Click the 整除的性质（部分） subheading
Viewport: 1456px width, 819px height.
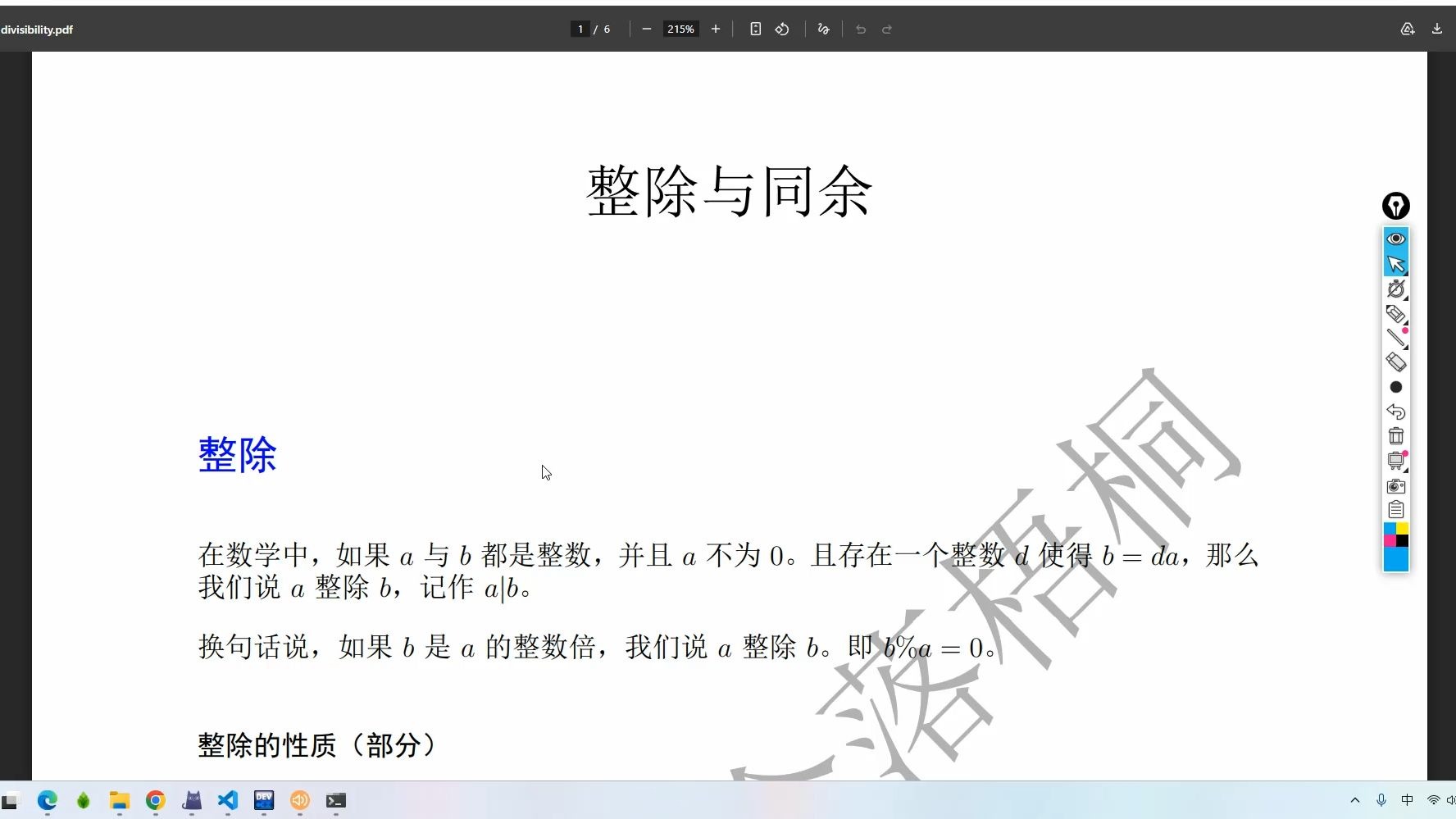(x=316, y=745)
